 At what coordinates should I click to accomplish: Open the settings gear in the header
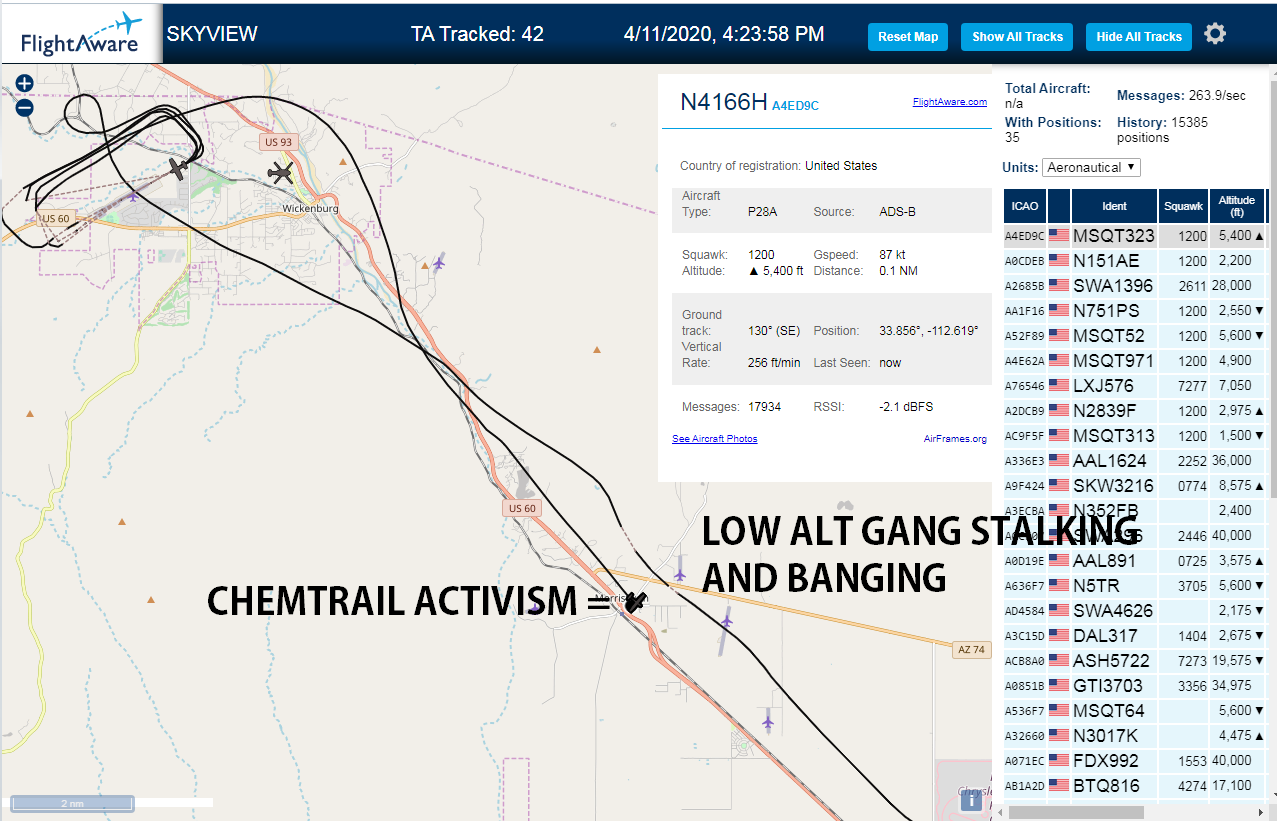click(x=1215, y=34)
